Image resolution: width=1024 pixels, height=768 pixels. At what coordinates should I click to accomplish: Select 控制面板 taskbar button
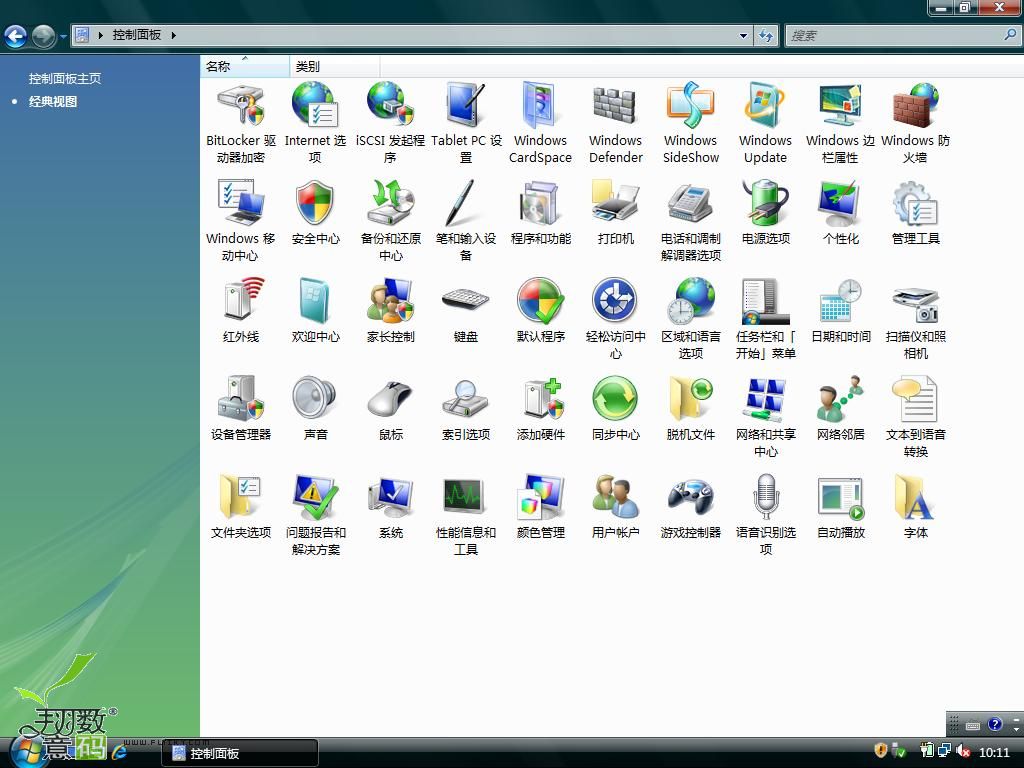[x=240, y=753]
